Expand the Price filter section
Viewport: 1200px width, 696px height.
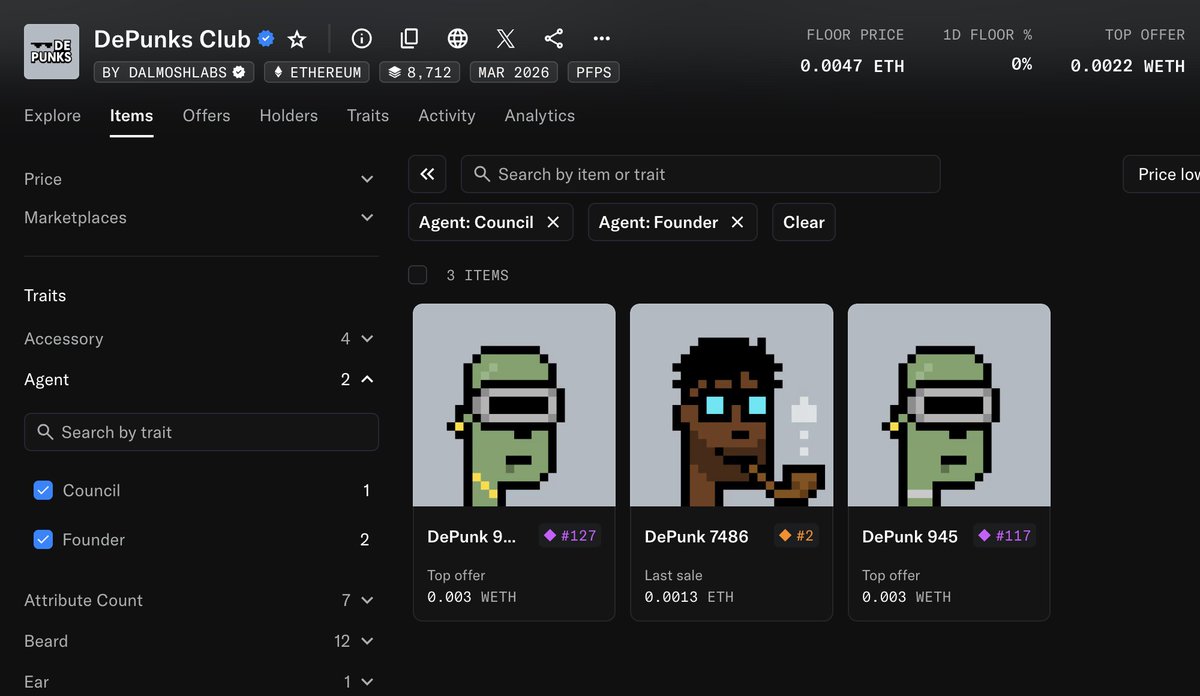(200, 179)
